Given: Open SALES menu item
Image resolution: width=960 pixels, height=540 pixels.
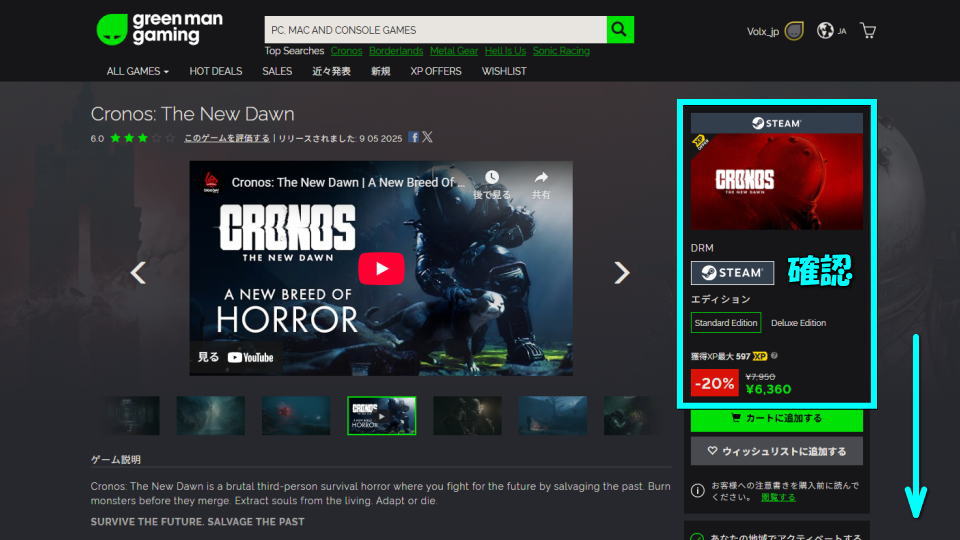Looking at the screenshot, I should [x=277, y=71].
